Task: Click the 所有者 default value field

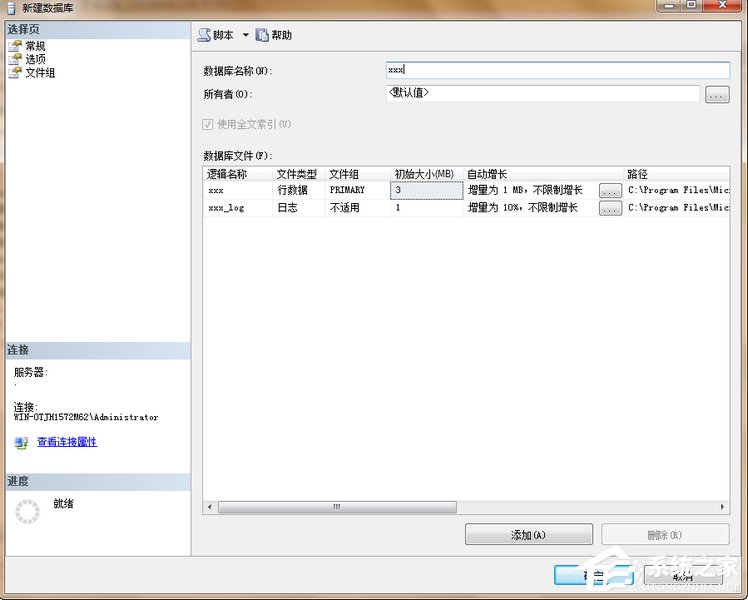Action: coord(543,93)
